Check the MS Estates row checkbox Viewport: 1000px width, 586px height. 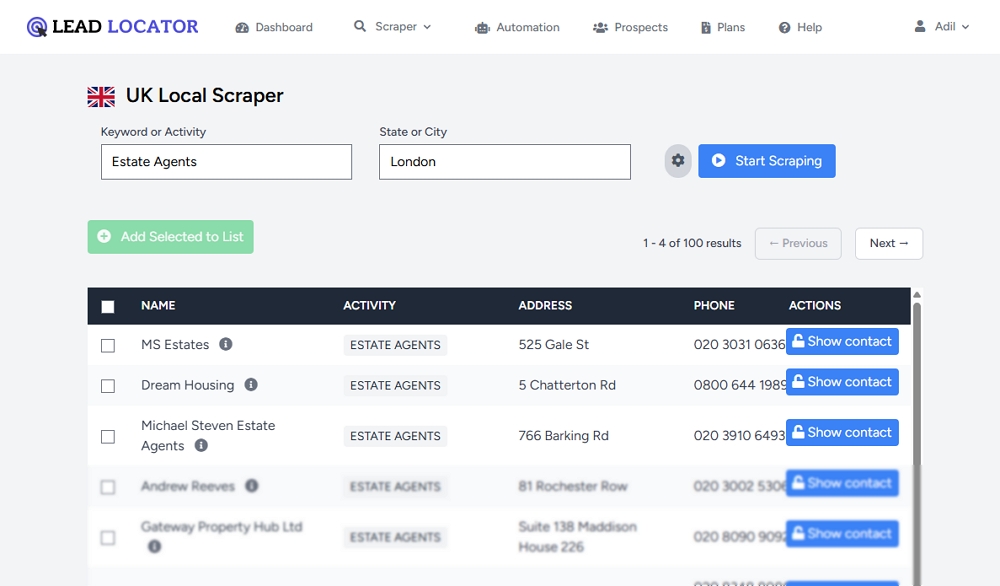point(108,345)
